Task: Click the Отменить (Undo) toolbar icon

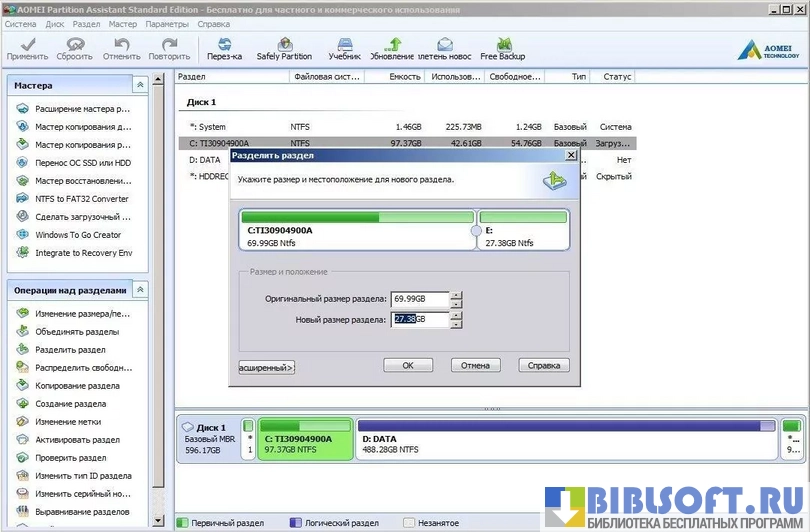Action: click(x=121, y=47)
